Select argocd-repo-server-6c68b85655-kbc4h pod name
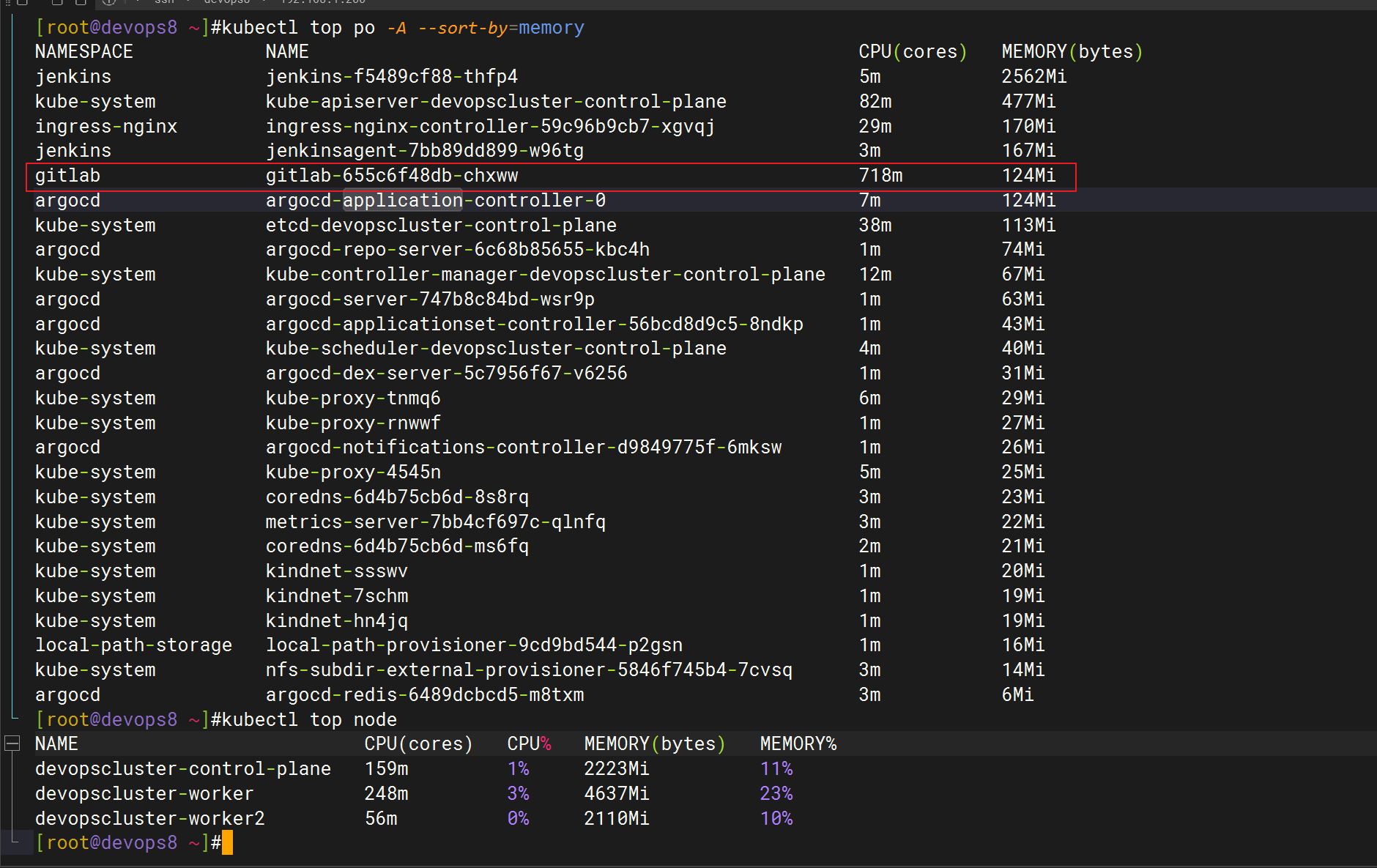 click(x=458, y=250)
